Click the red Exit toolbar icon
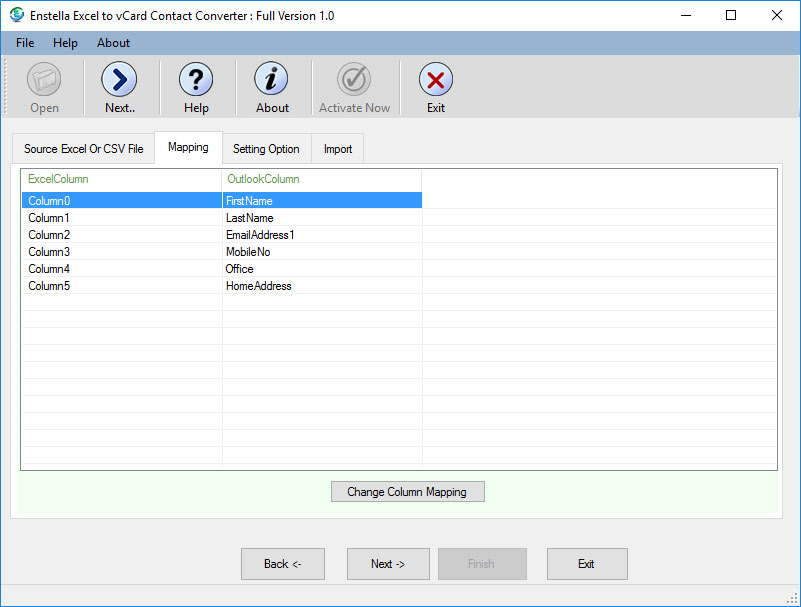This screenshot has width=801, height=607. pyautogui.click(x=436, y=80)
